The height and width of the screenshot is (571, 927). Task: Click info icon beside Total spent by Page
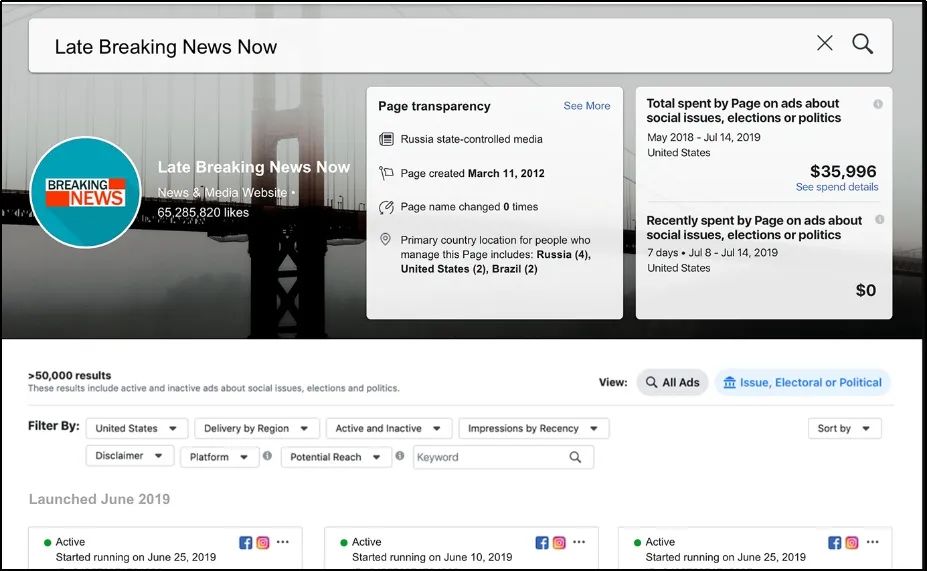pos(878,104)
